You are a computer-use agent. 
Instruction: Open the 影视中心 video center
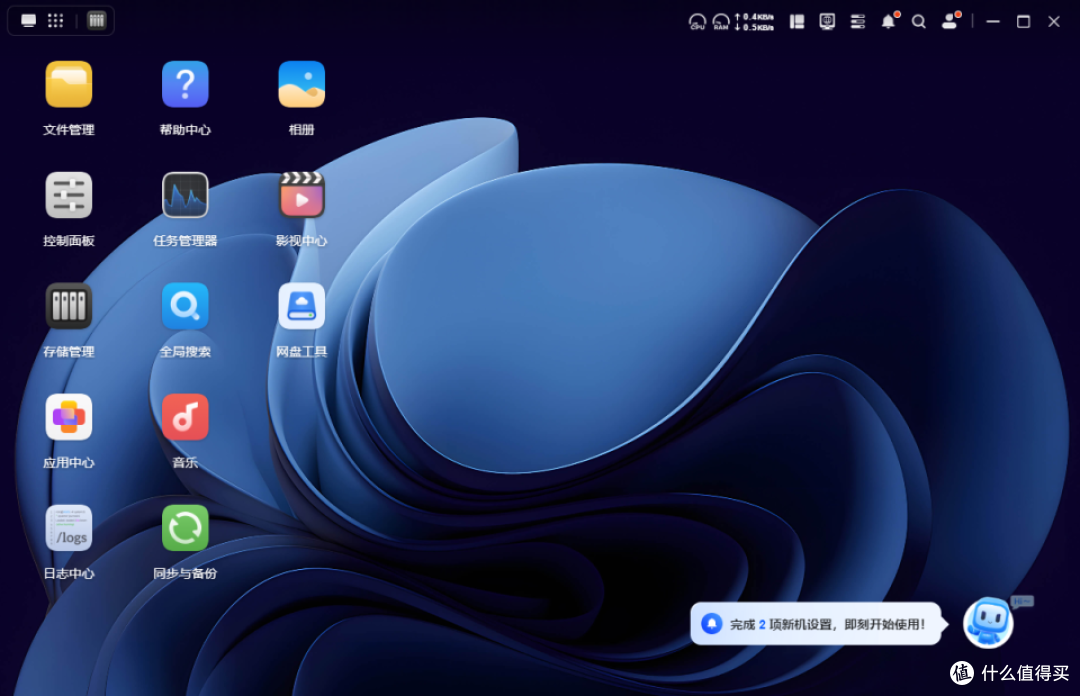301,196
